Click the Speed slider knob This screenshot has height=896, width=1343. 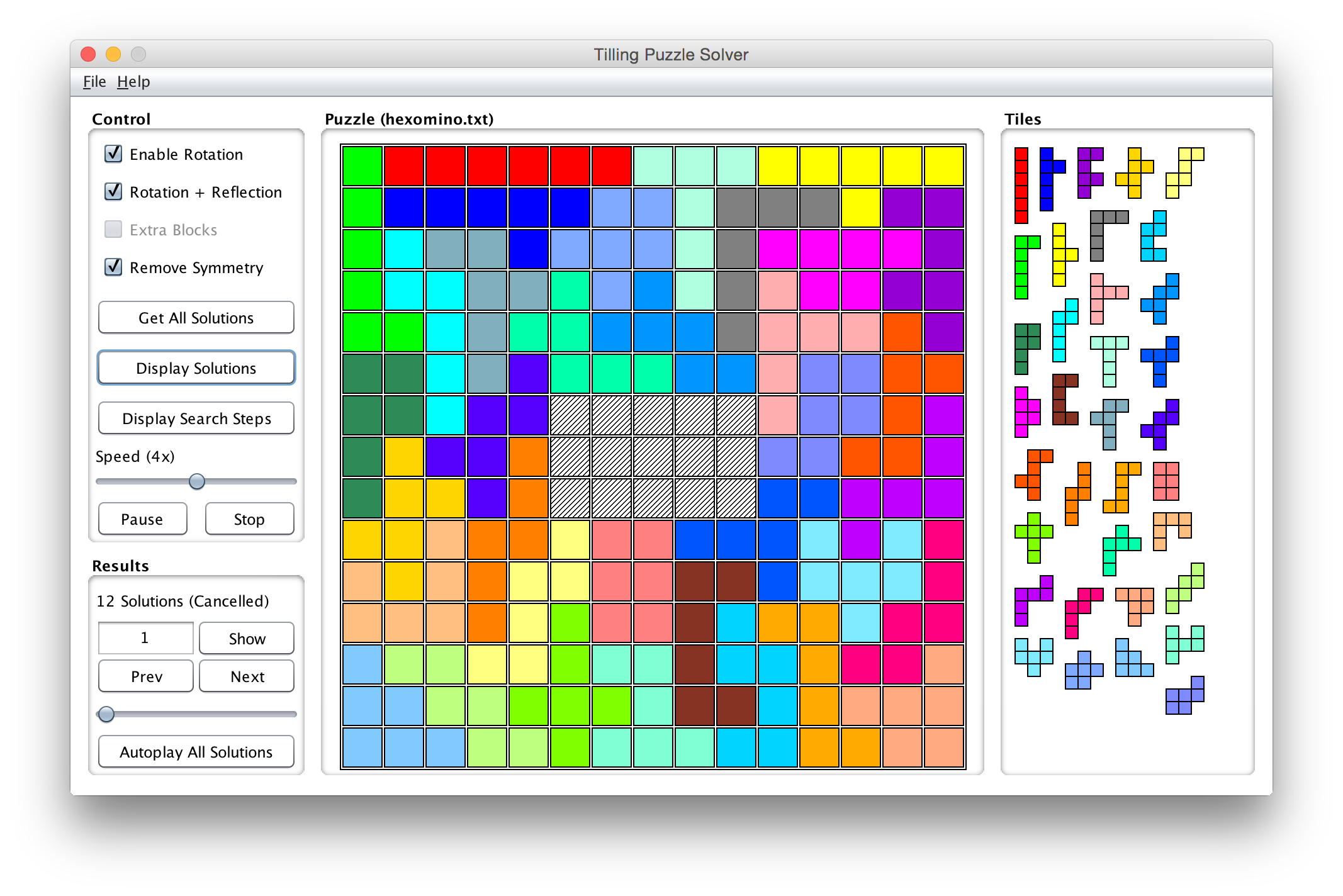pos(197,481)
